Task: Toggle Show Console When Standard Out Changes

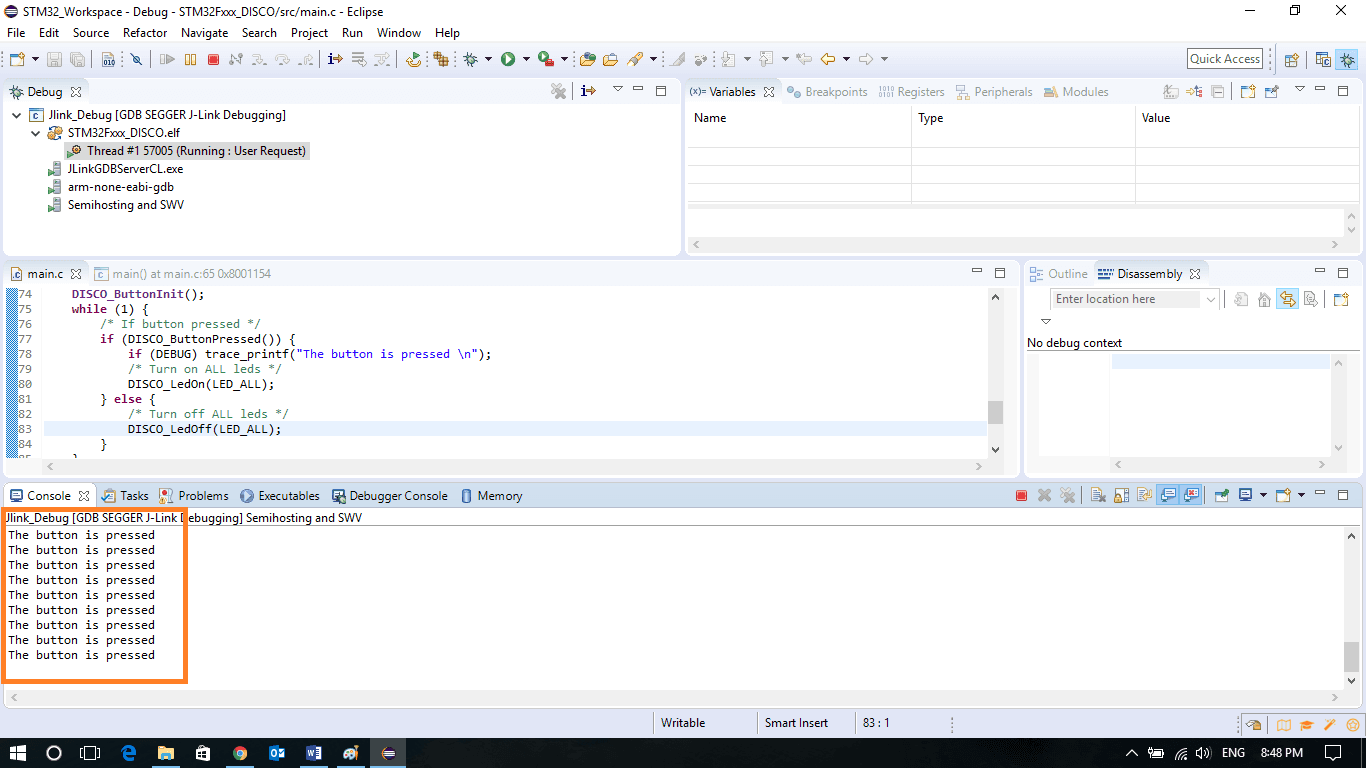Action: click(x=1167, y=495)
